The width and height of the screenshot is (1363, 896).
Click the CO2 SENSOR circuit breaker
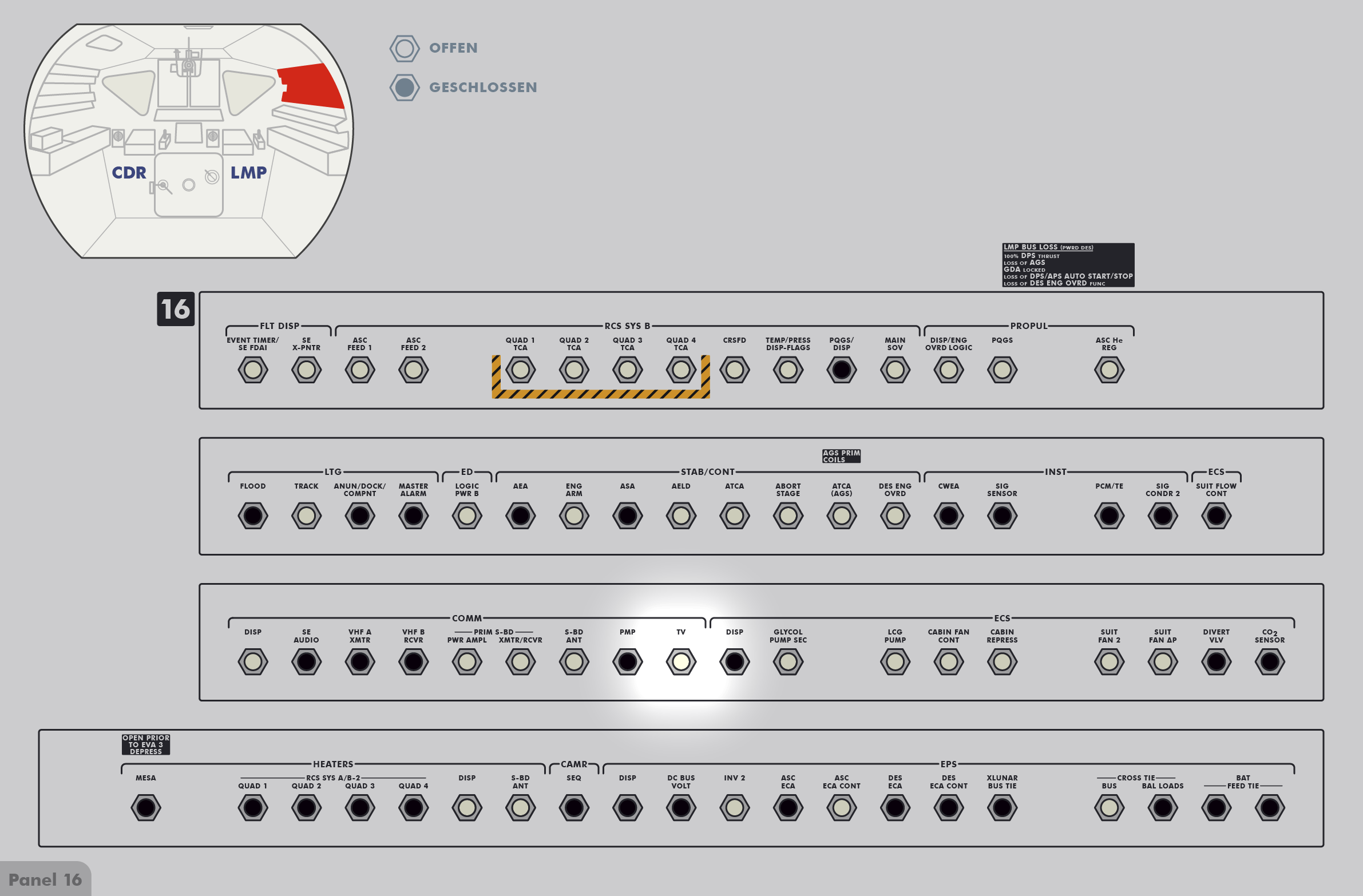tap(1270, 662)
